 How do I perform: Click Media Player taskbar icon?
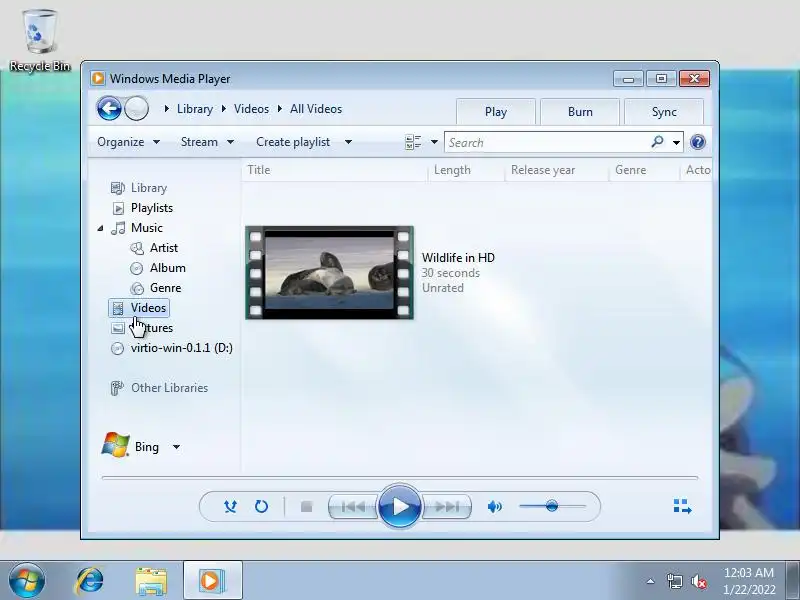click(213, 580)
